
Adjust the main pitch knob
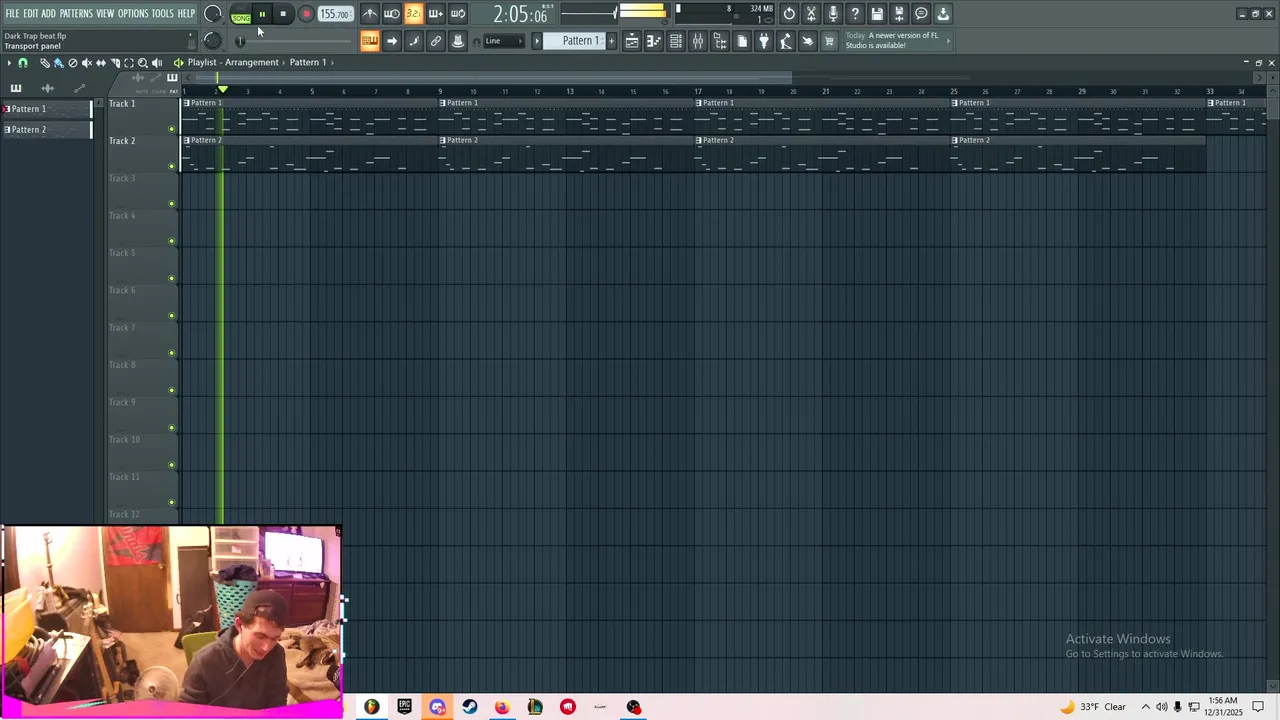click(212, 40)
